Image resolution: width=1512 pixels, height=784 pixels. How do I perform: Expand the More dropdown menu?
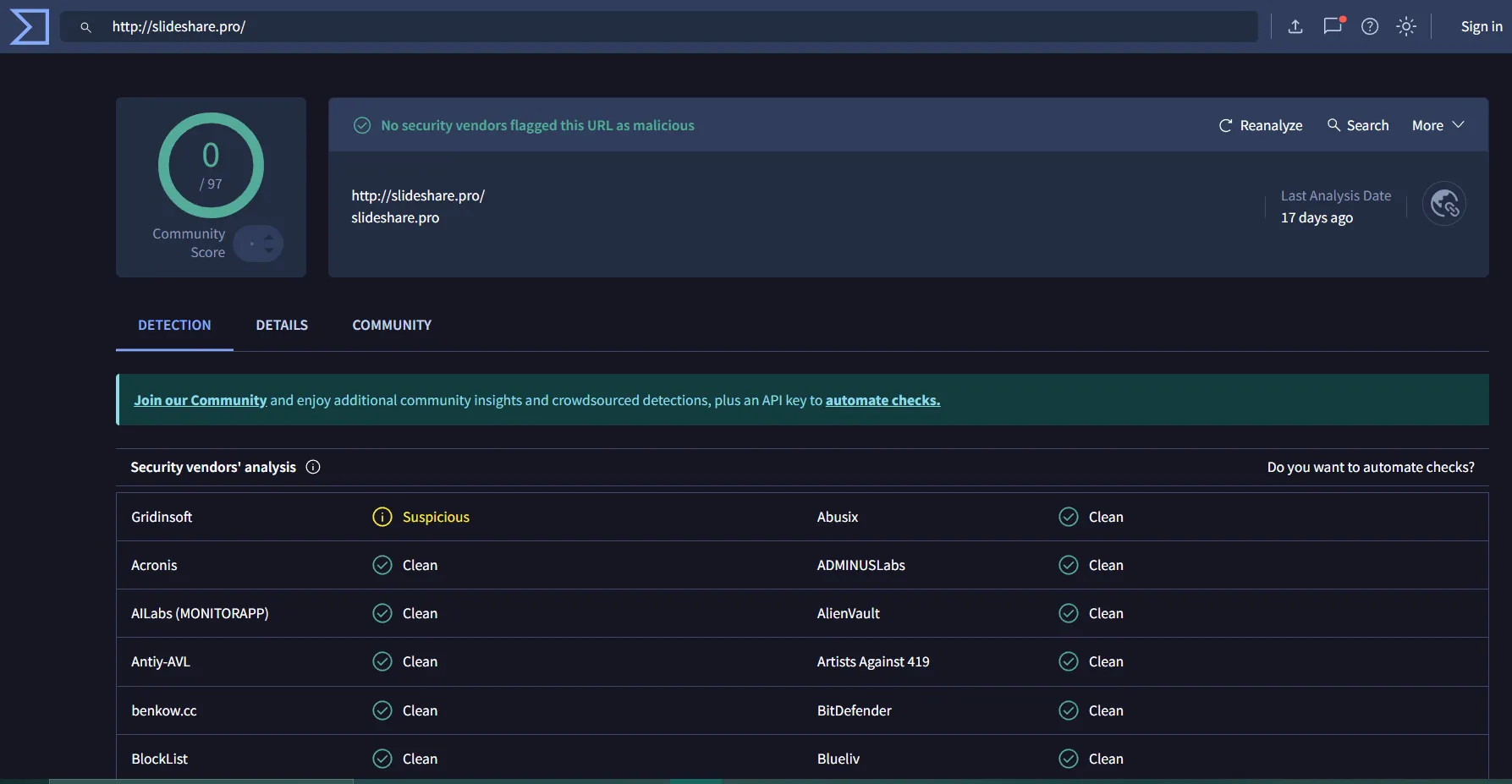[1438, 125]
